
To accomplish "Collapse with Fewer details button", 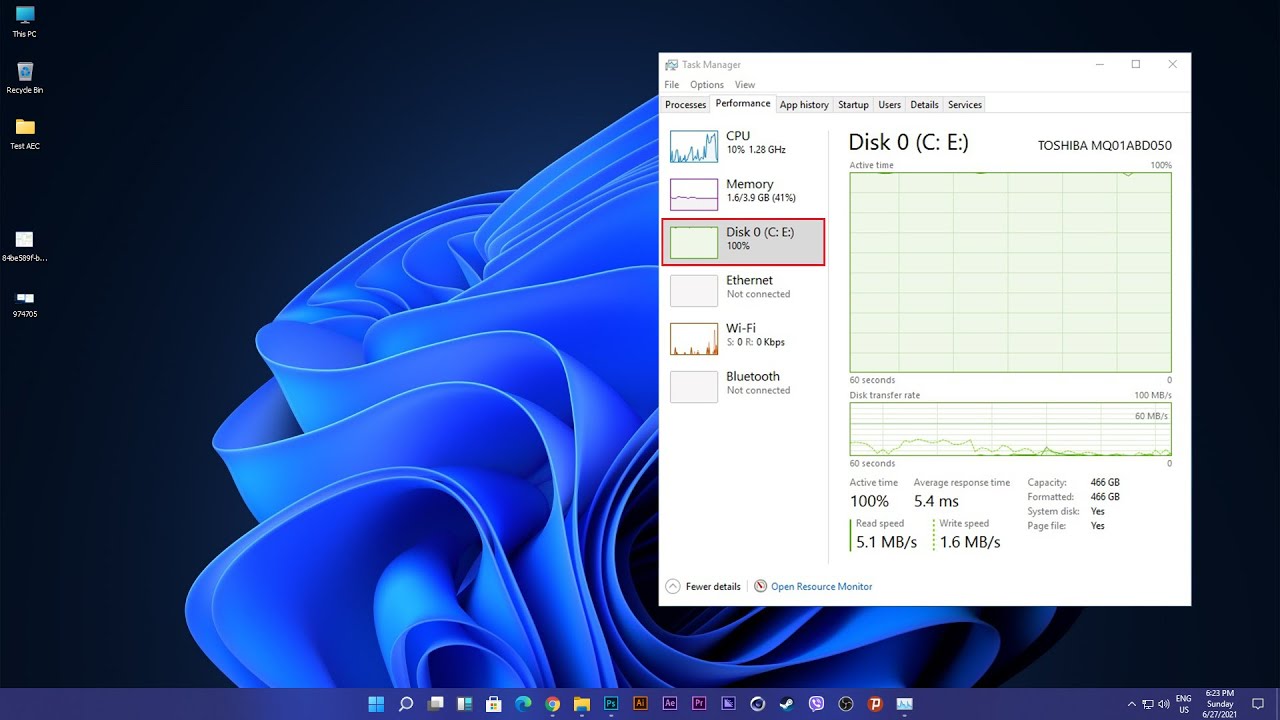I will pos(703,587).
